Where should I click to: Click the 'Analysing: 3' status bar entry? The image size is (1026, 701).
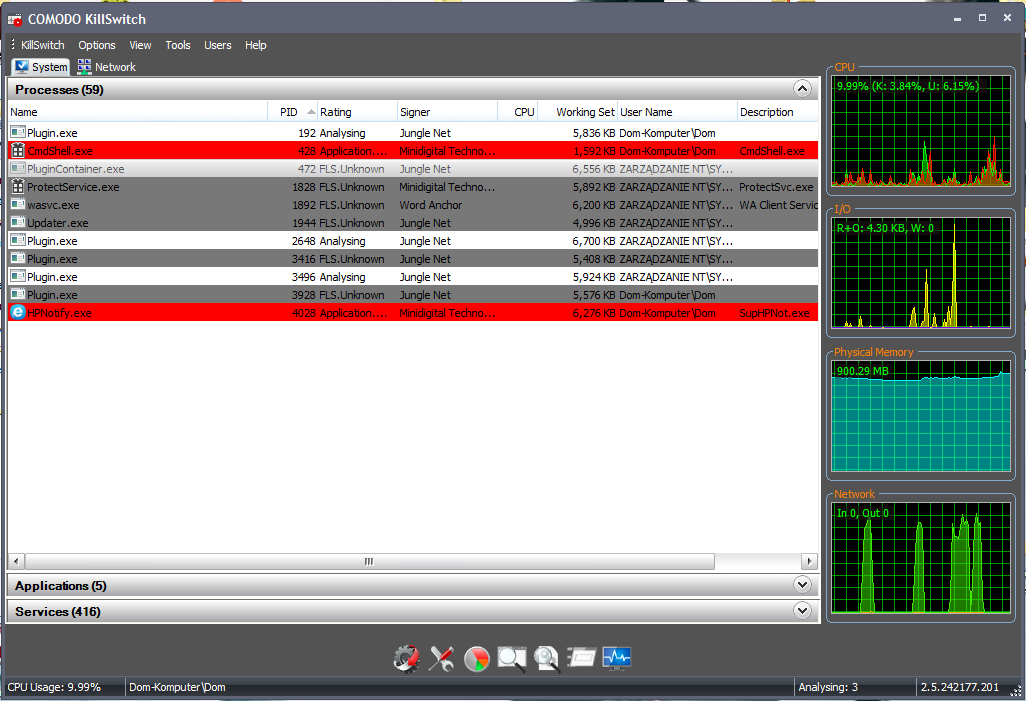tap(828, 687)
